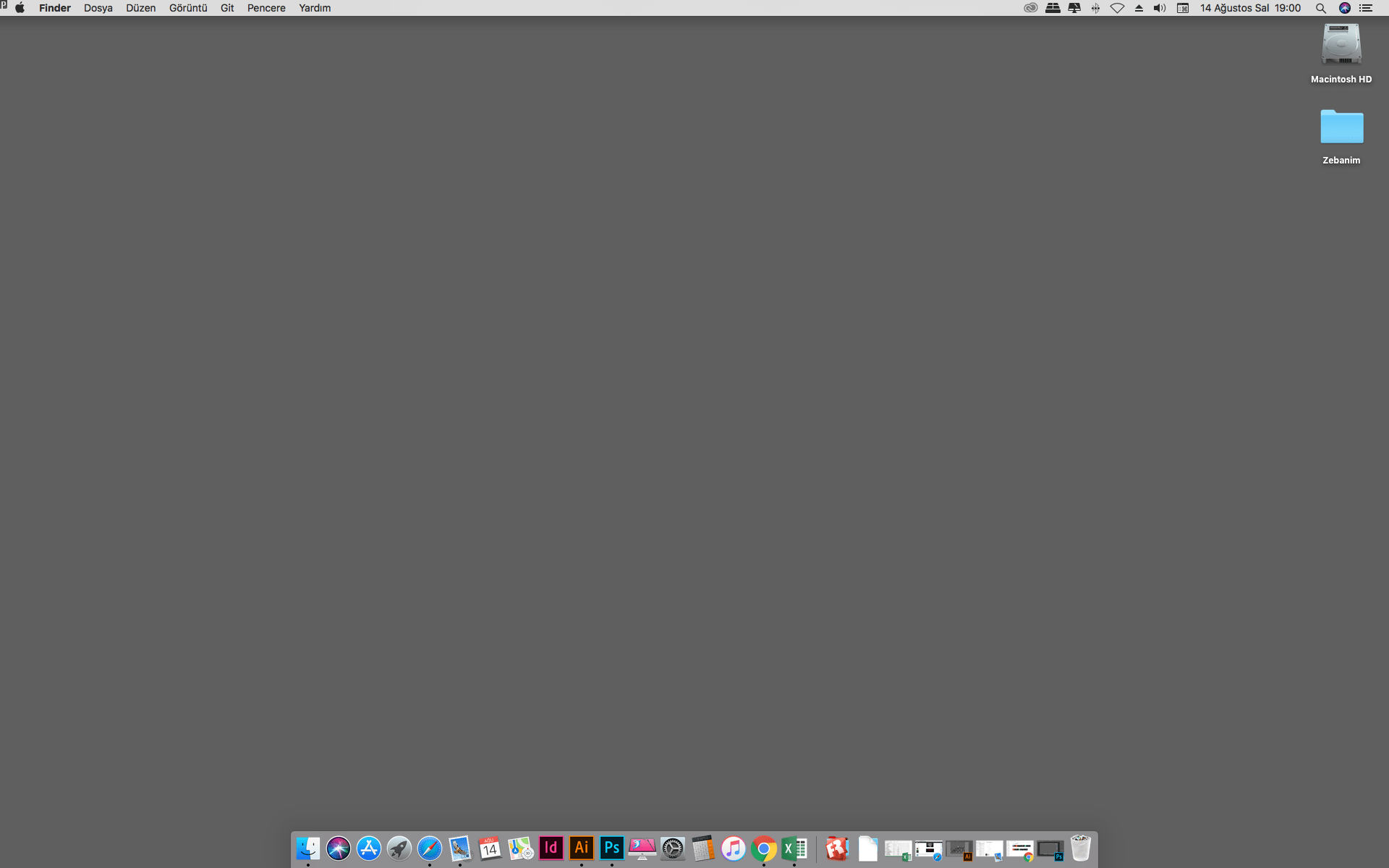
Task: Open the Düzen menu
Action: tap(141, 8)
